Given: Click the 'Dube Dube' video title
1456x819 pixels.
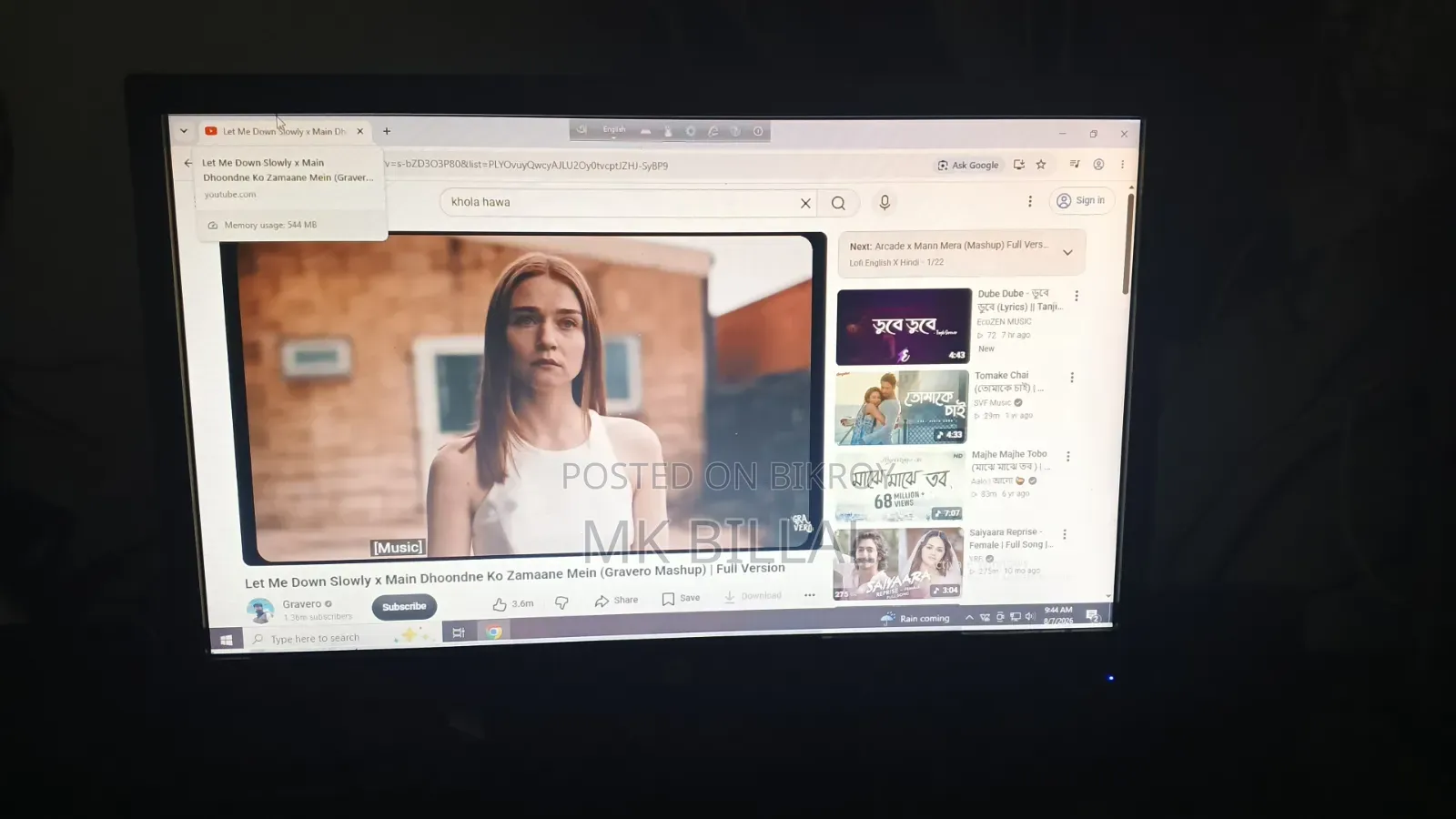Looking at the screenshot, I should tap(1020, 300).
